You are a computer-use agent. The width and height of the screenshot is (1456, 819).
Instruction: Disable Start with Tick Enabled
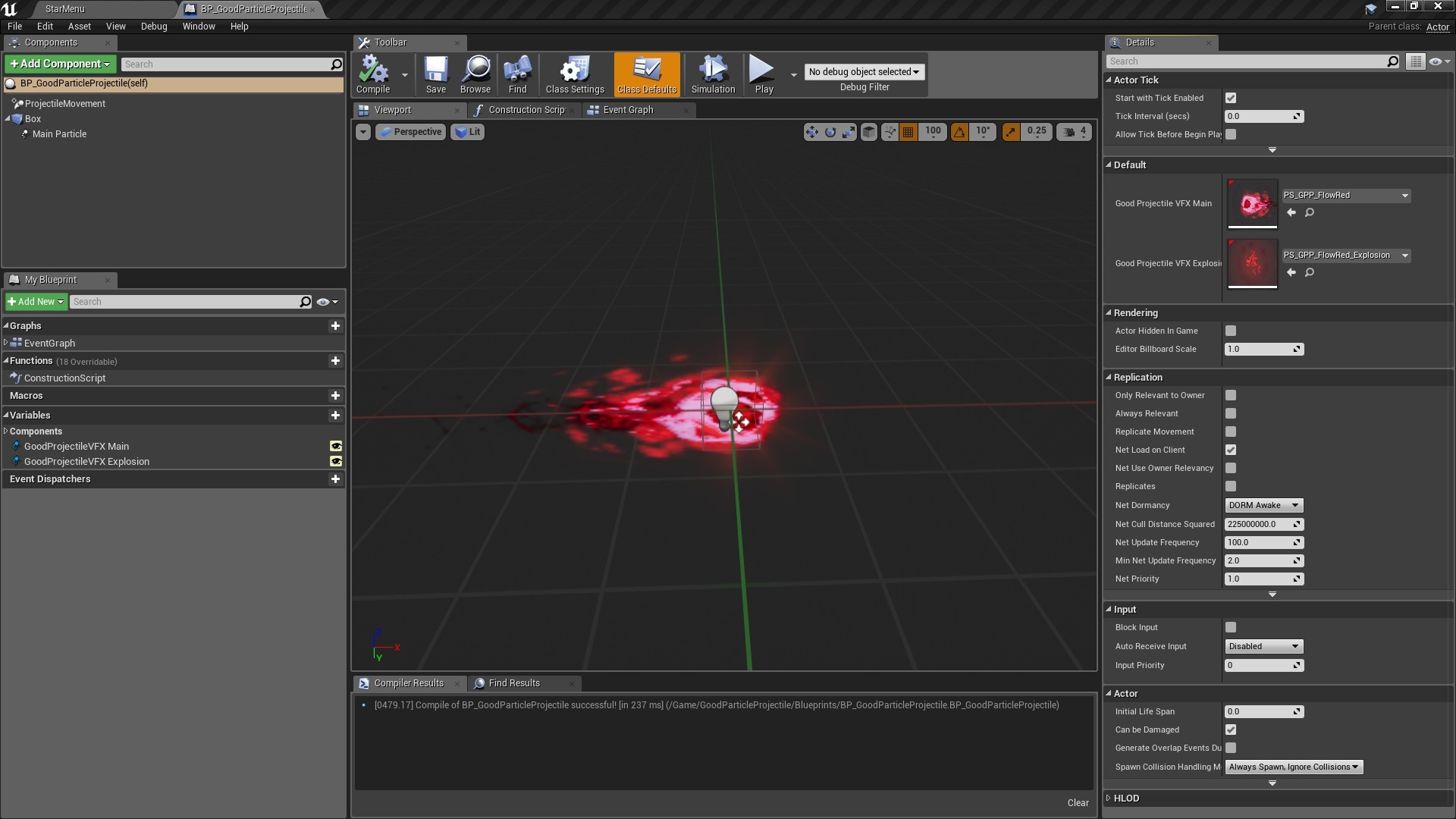1230,98
